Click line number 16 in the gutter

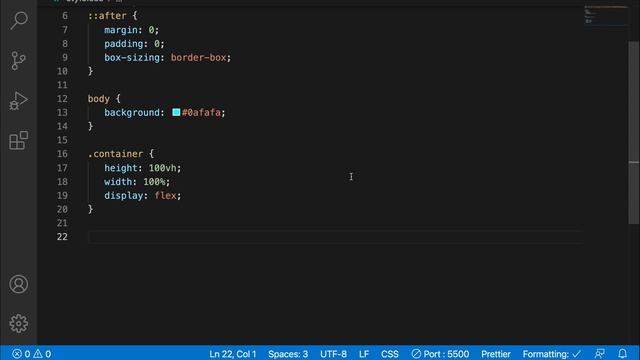pos(62,154)
